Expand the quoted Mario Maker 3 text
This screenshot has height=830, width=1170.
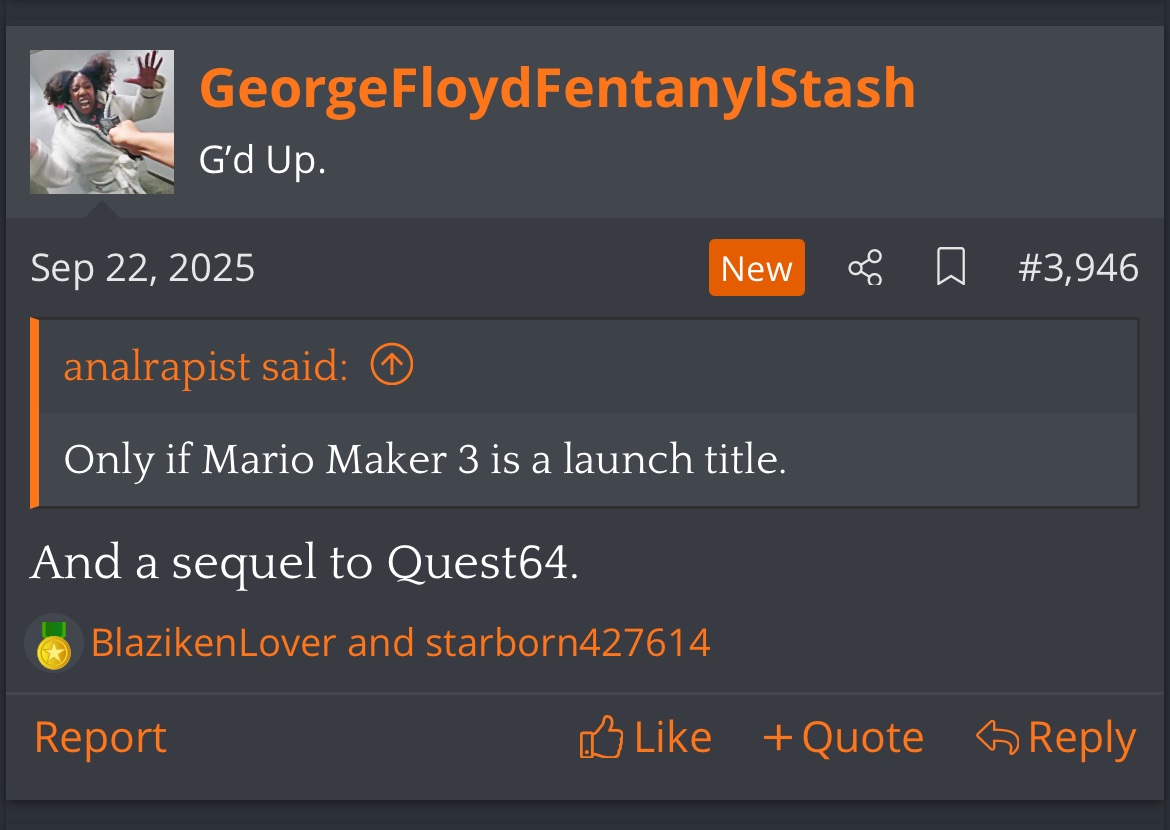click(425, 459)
